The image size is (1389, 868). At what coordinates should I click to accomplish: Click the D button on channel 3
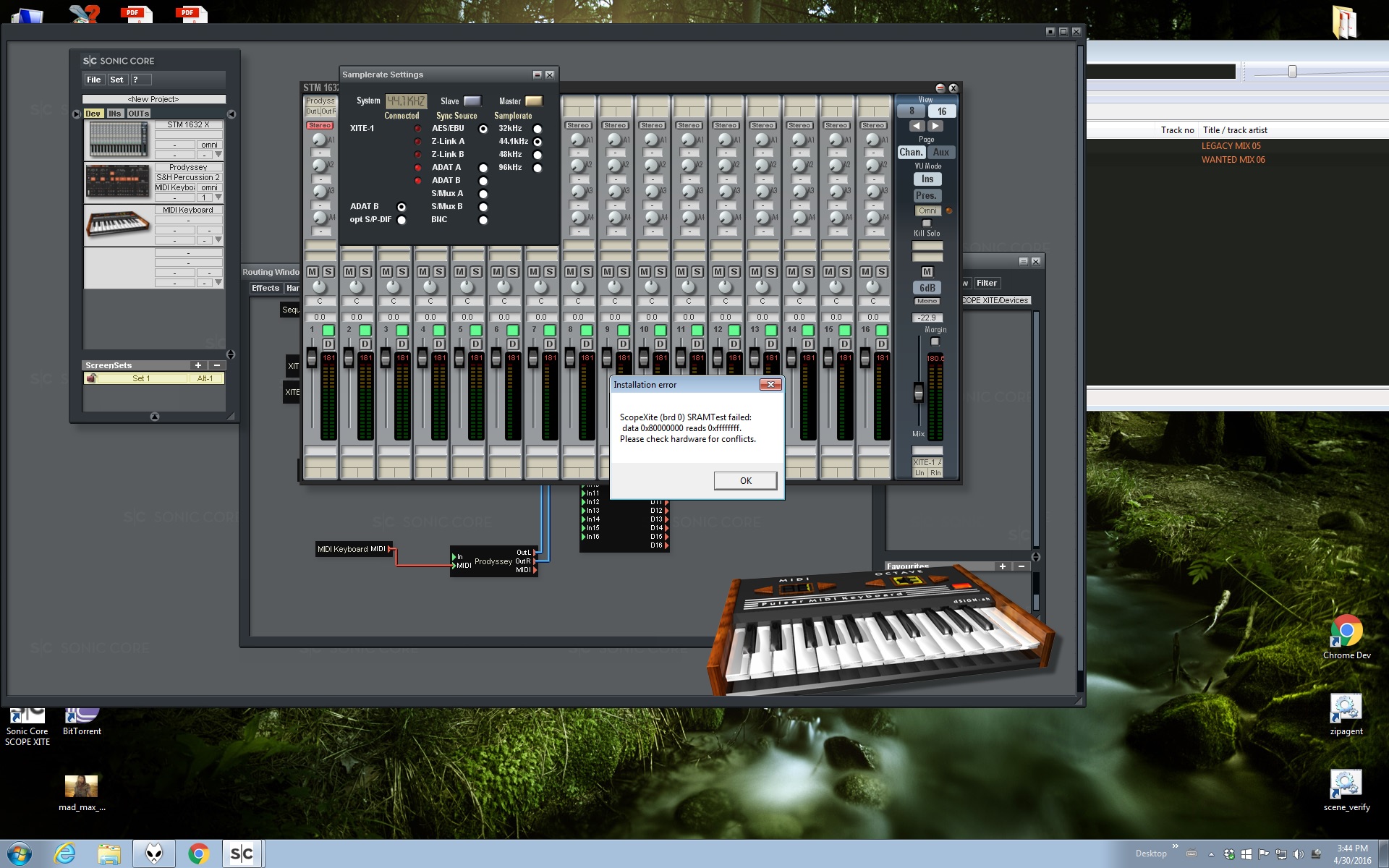pos(402,344)
